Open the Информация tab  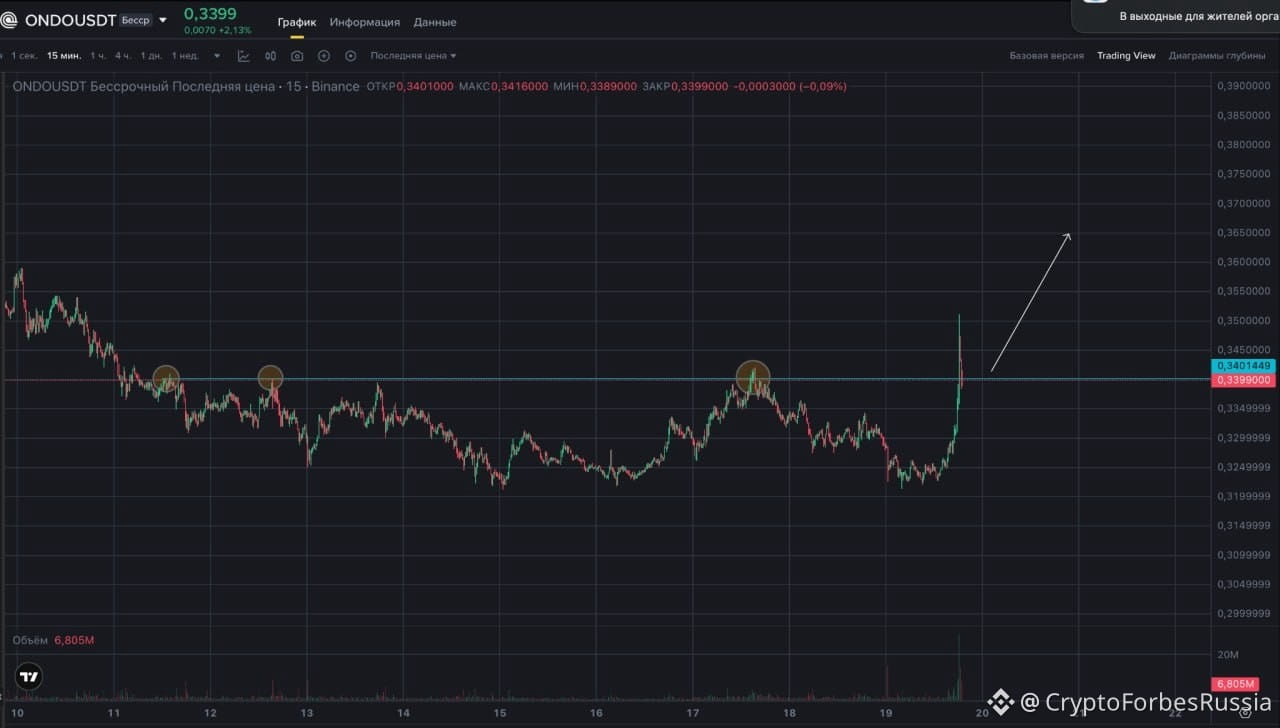(365, 22)
